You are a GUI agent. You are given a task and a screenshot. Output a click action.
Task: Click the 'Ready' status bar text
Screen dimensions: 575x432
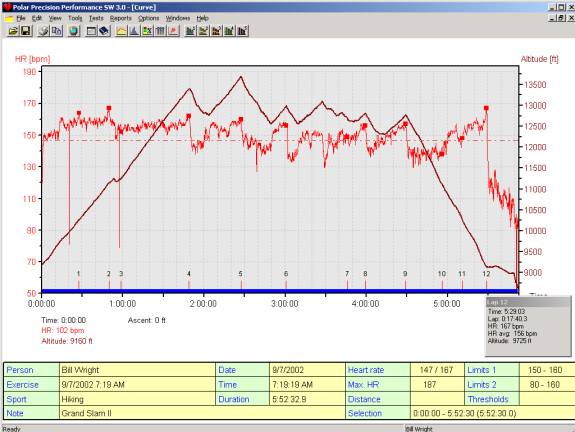(x=11, y=428)
